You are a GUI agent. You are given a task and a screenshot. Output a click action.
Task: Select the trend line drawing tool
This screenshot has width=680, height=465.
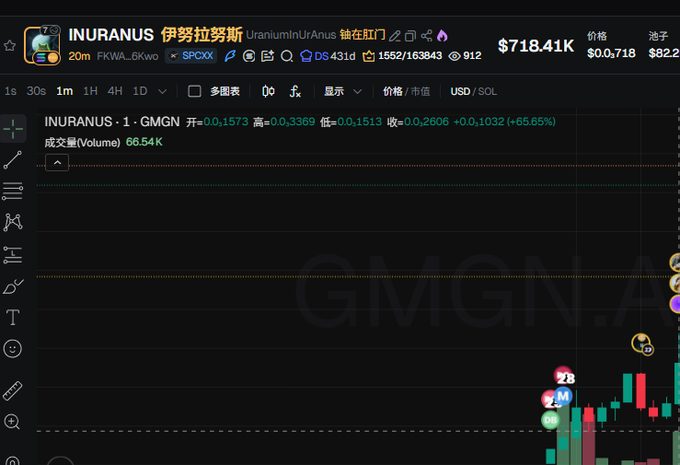click(x=13, y=160)
